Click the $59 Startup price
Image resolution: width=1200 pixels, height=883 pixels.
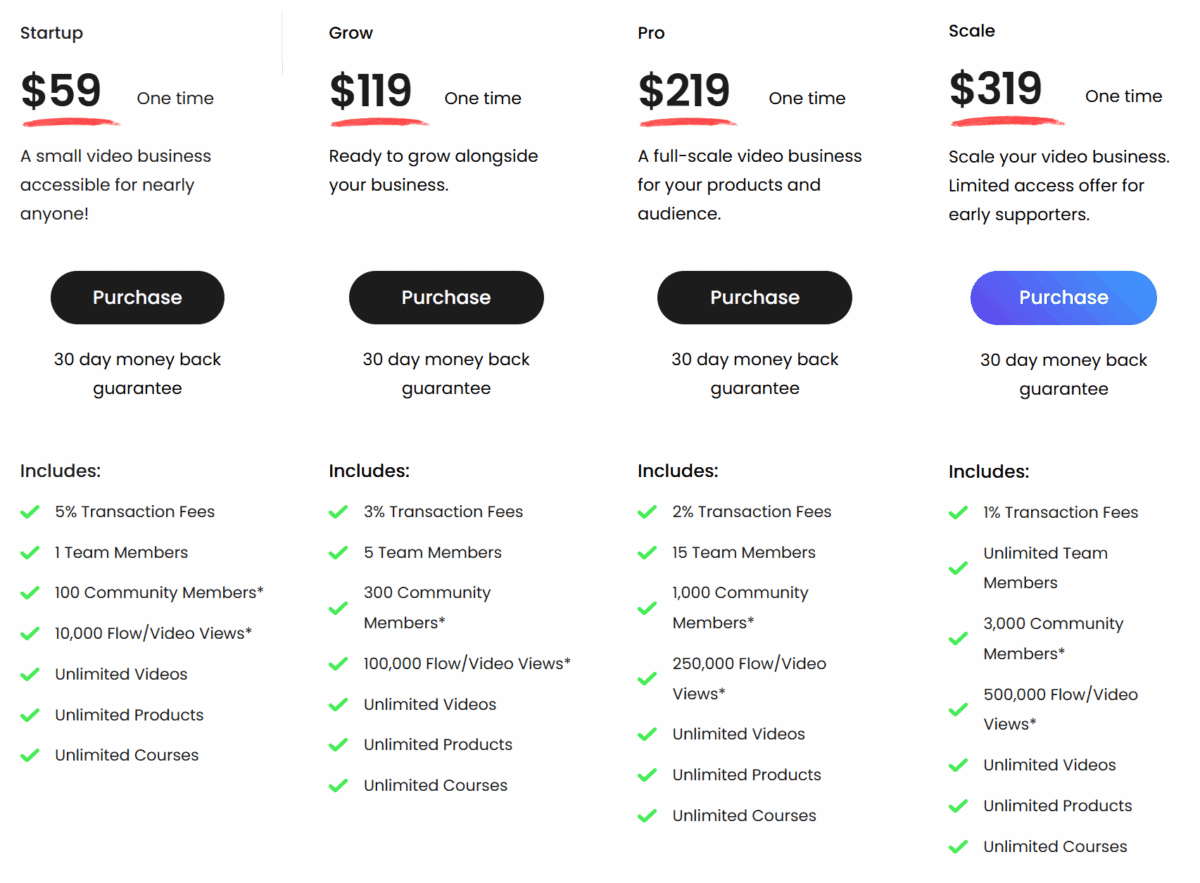(61, 91)
